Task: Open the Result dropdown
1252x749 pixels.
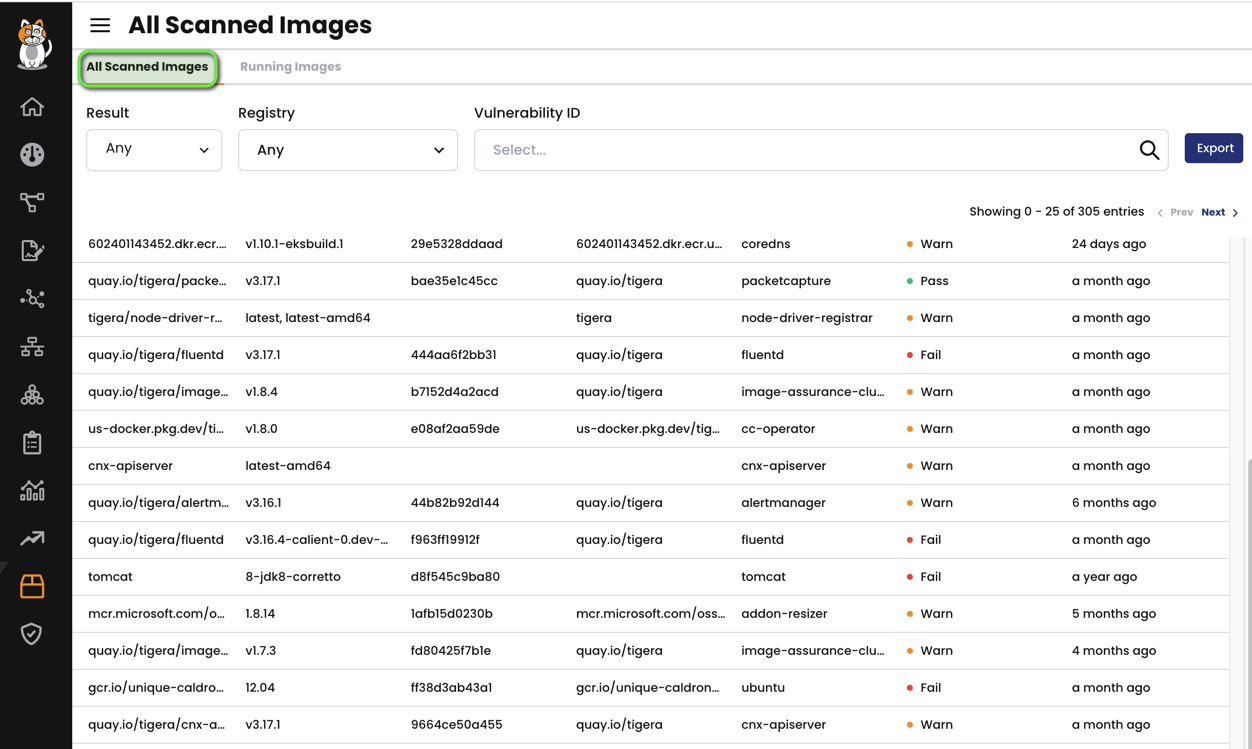Action: pos(154,150)
